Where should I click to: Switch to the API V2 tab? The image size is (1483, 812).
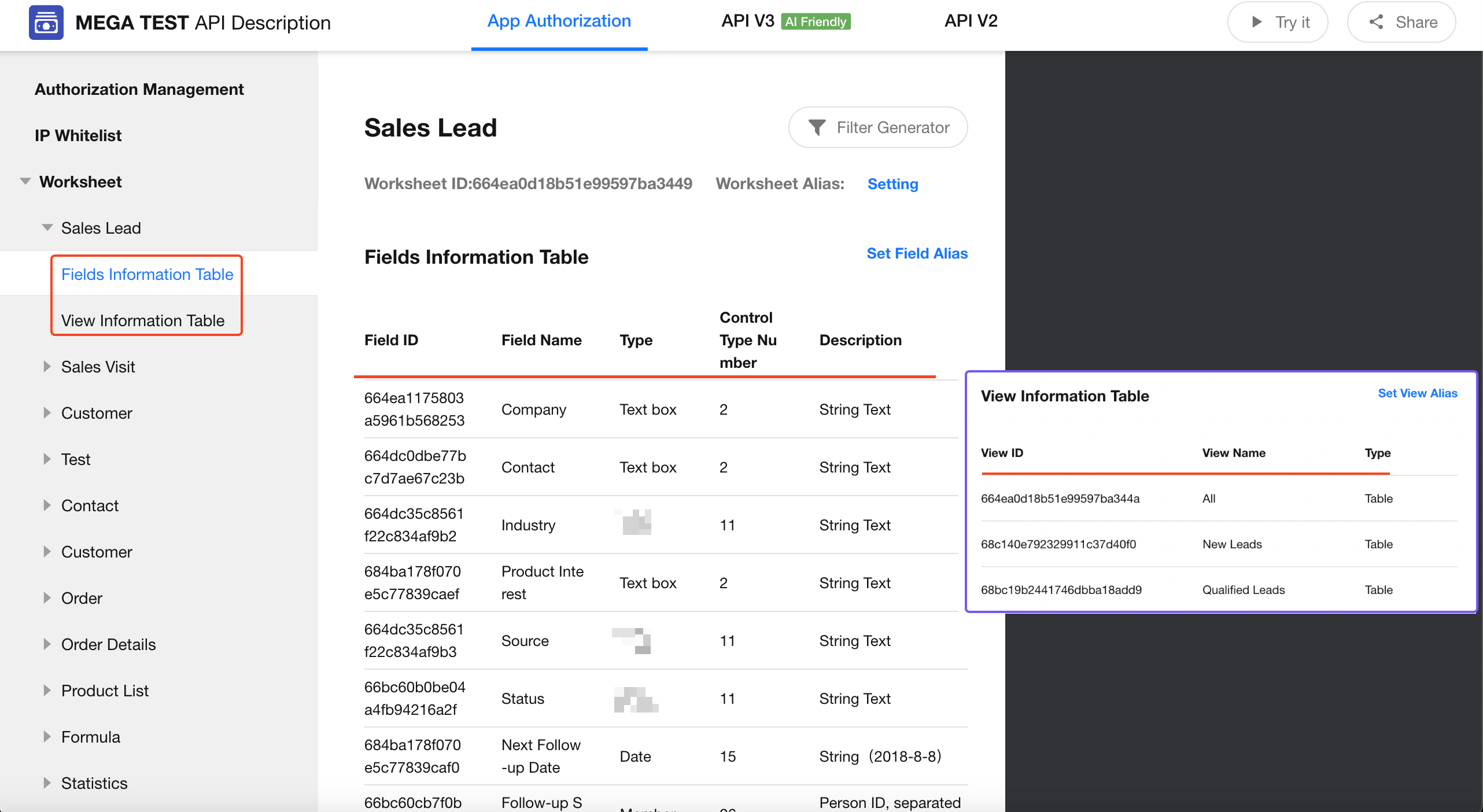click(971, 21)
